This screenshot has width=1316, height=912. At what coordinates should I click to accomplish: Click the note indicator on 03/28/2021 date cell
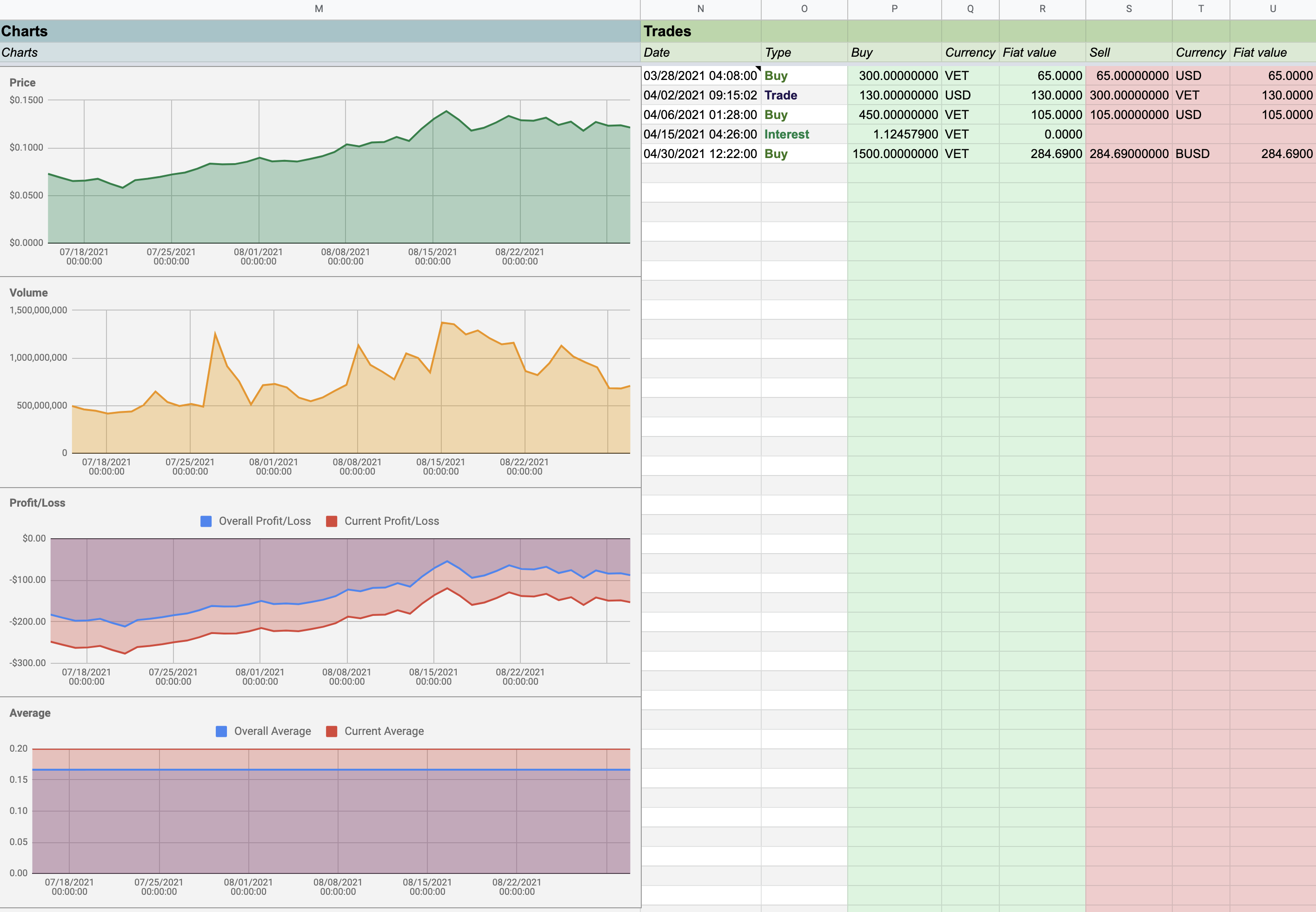[758, 69]
